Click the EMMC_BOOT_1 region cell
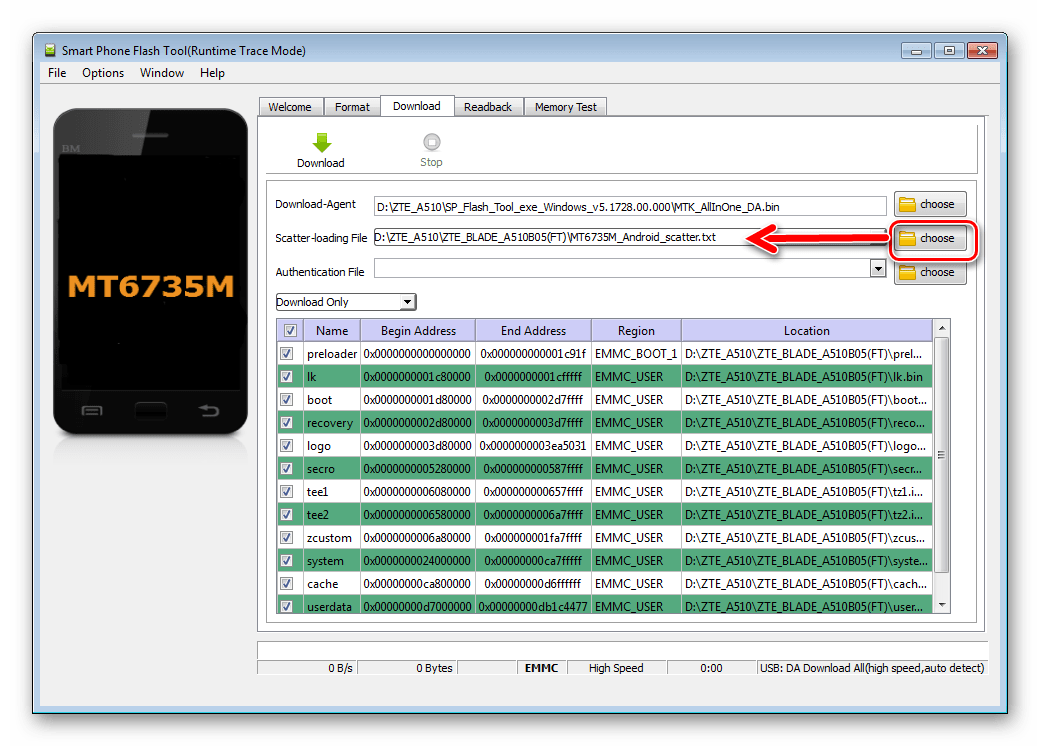 (636, 353)
